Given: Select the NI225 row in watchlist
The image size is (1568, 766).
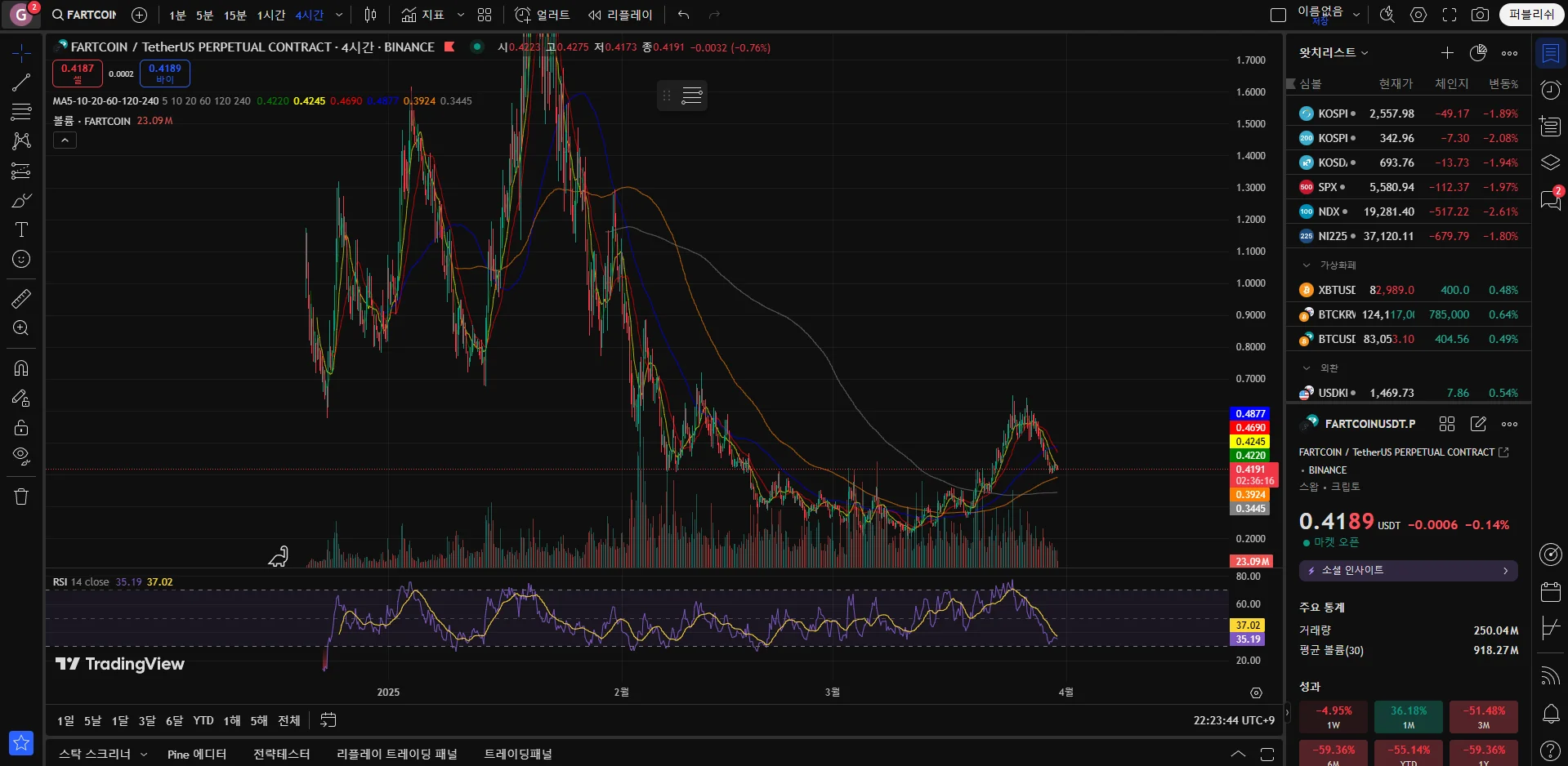Looking at the screenshot, I should 1409,236.
